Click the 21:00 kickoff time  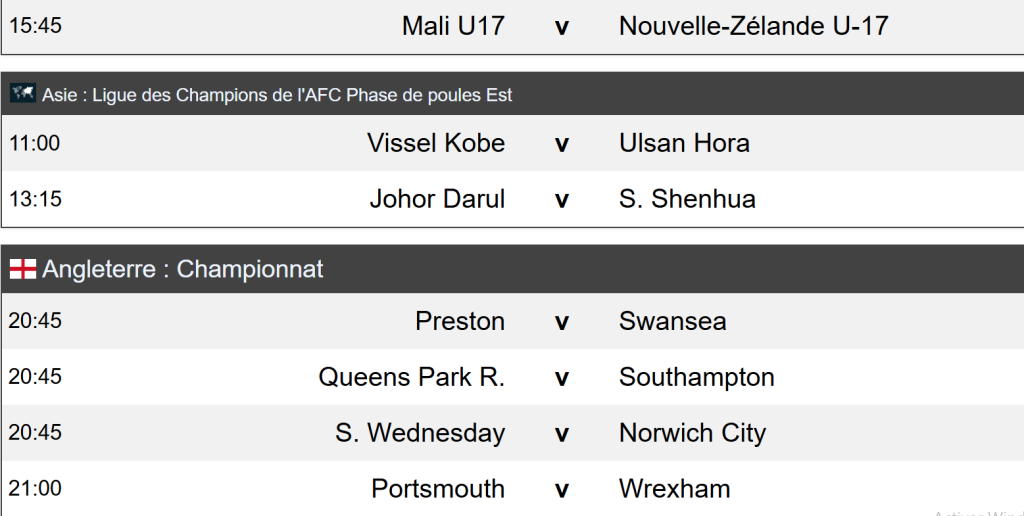35,488
